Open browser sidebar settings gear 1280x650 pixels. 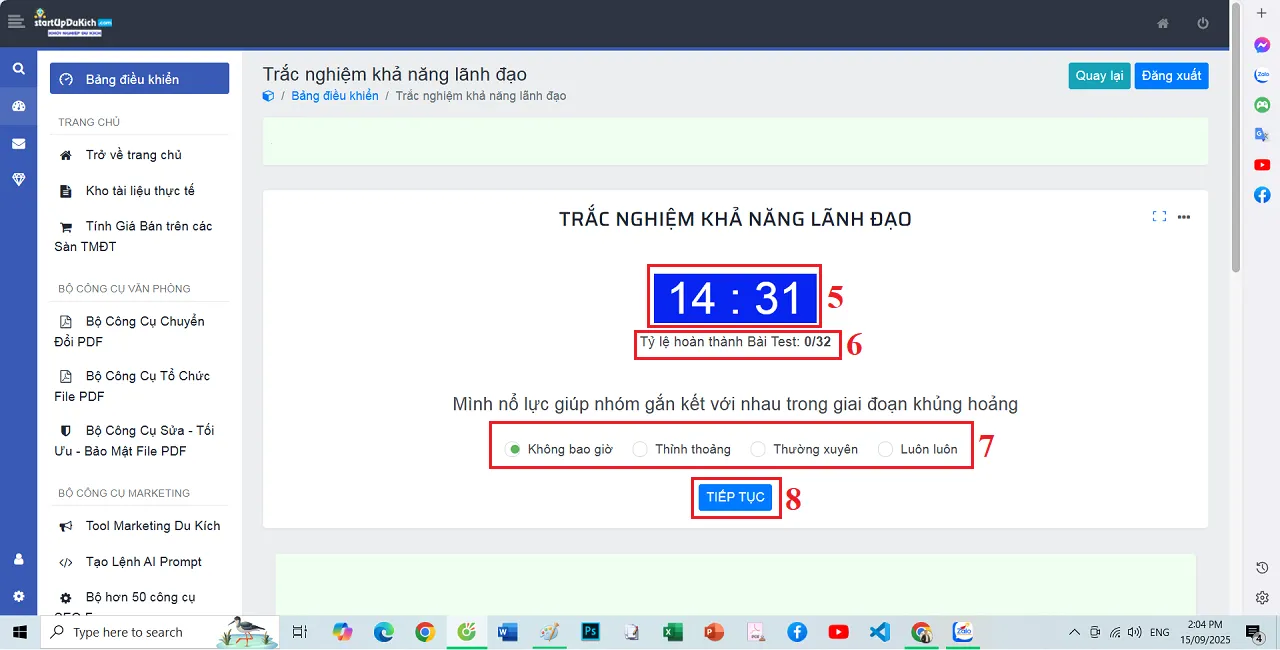pos(1262,598)
